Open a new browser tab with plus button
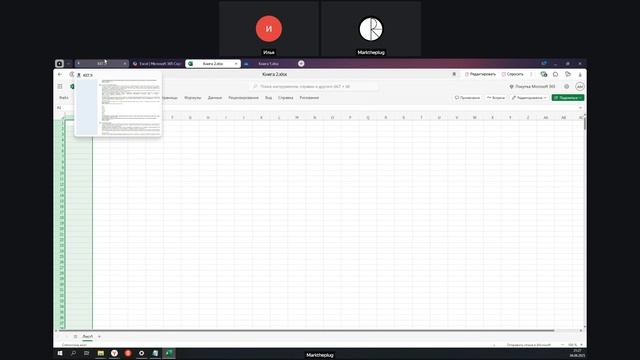640x360 pixels. point(301,63)
